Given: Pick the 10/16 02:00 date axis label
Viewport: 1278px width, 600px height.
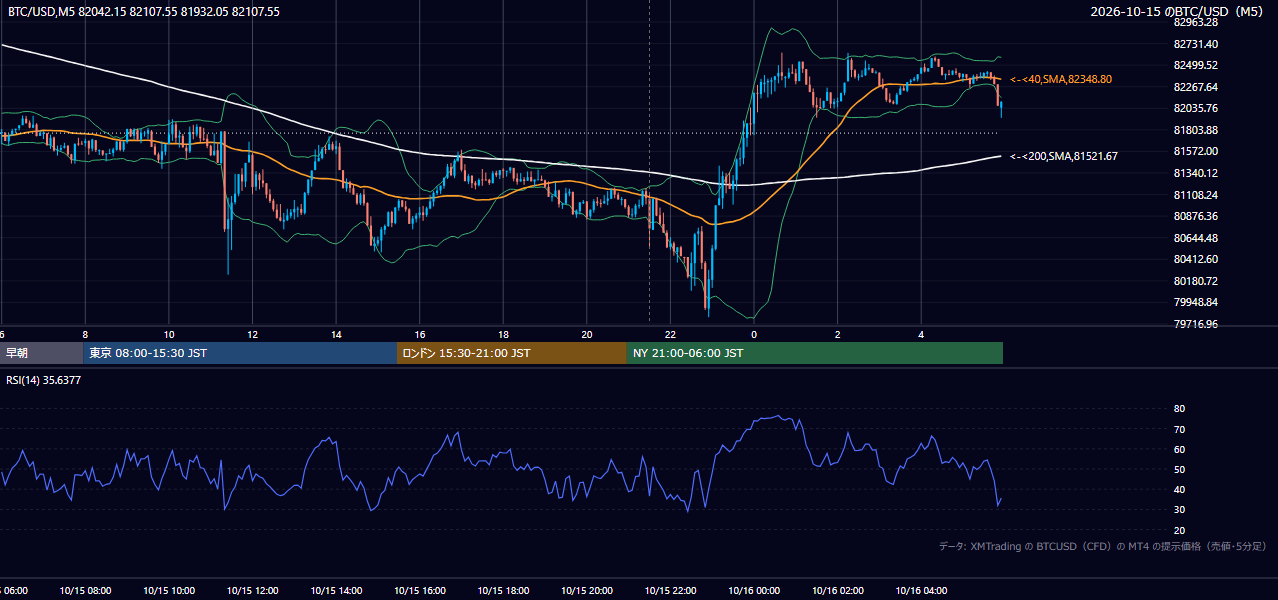Looking at the screenshot, I should (x=838, y=591).
